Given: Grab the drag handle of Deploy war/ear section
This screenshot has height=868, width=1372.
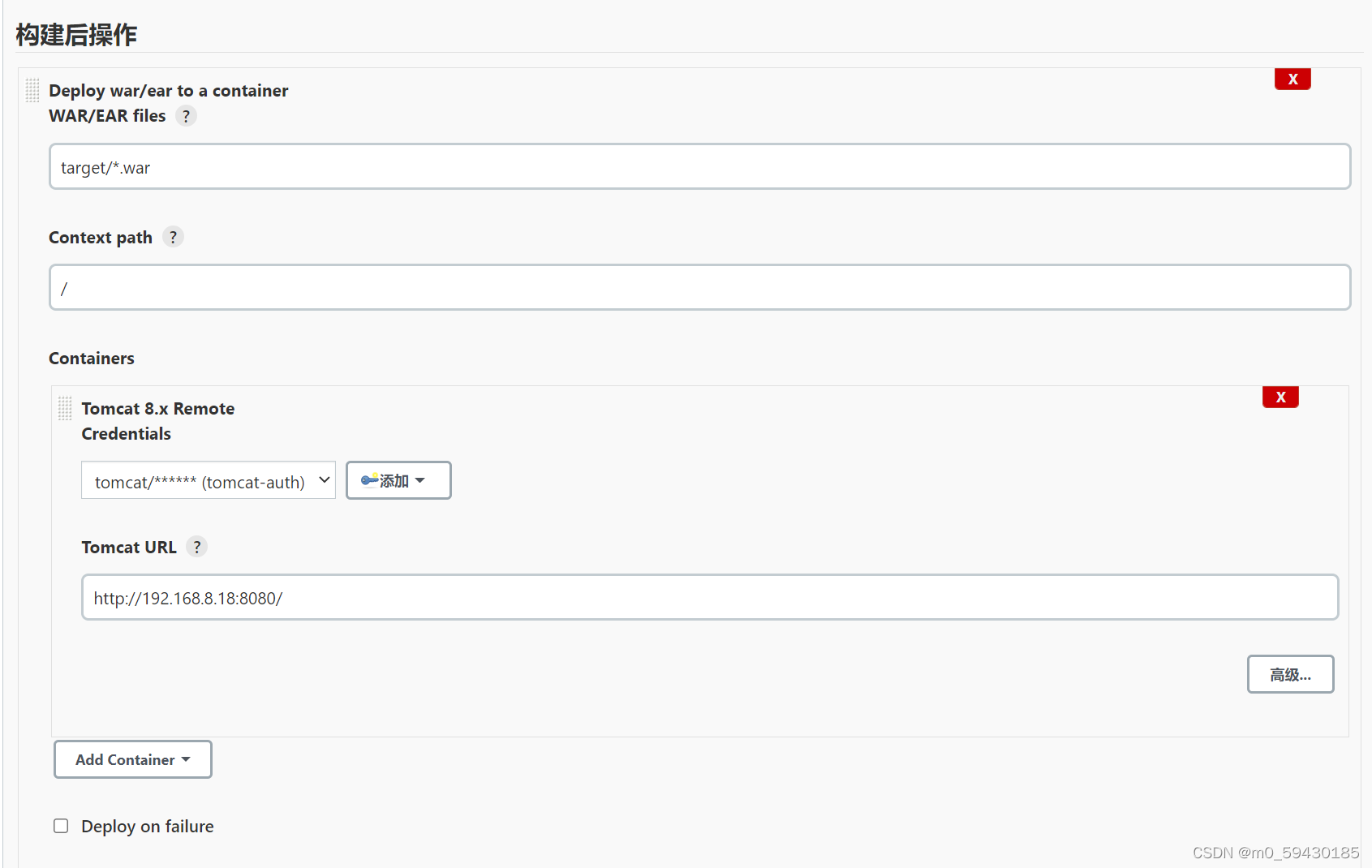Looking at the screenshot, I should pyautogui.click(x=32, y=90).
